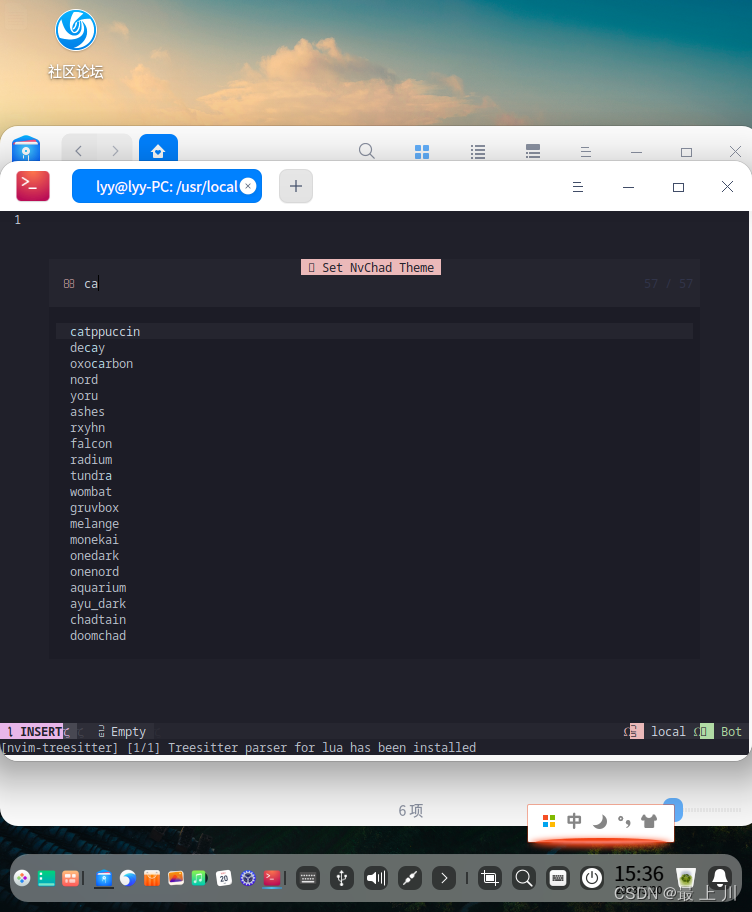Switch file manager to list view
Screen dimensions: 752x912
[478, 152]
